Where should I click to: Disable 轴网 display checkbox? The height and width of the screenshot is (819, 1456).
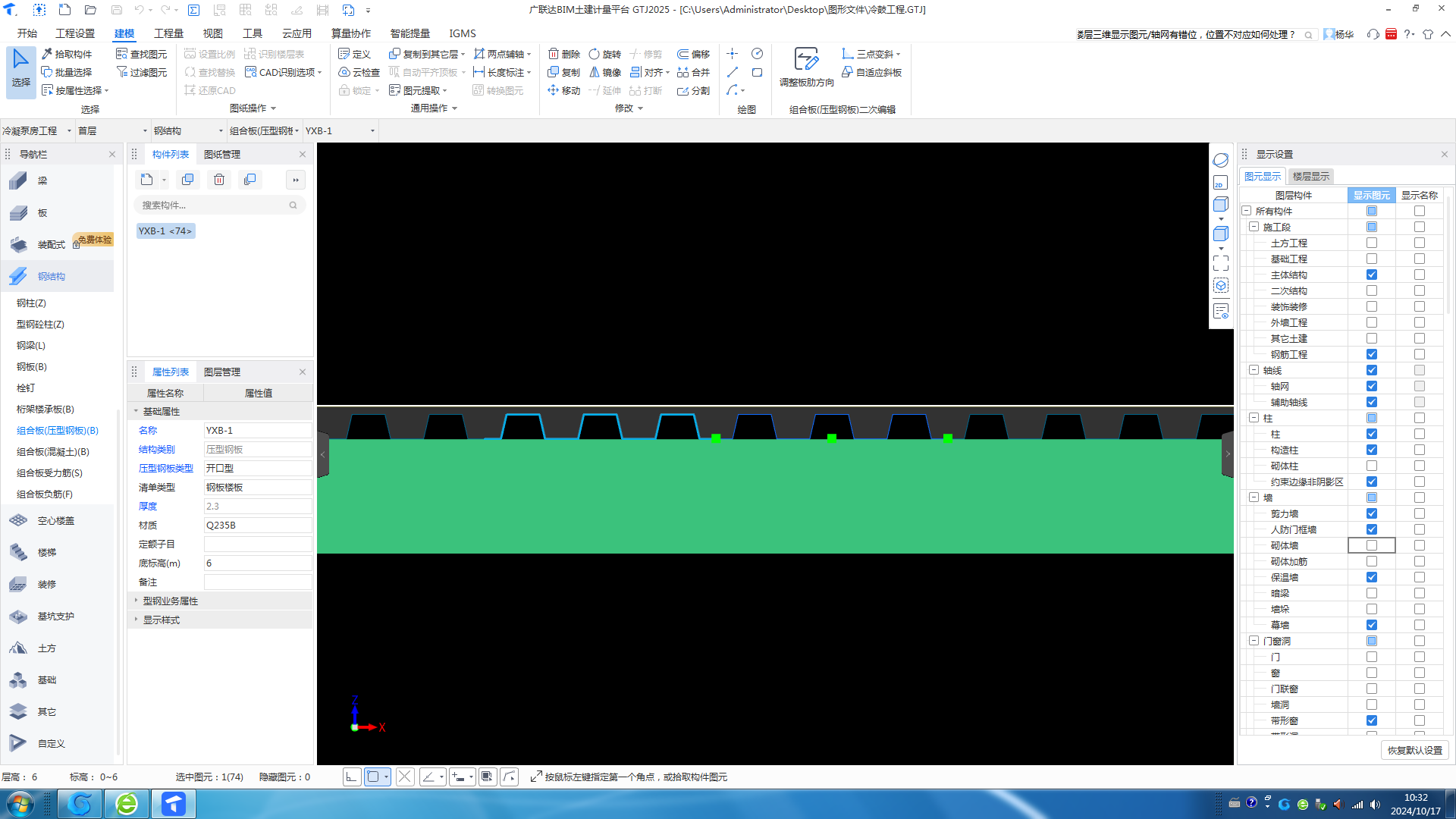pos(1371,386)
